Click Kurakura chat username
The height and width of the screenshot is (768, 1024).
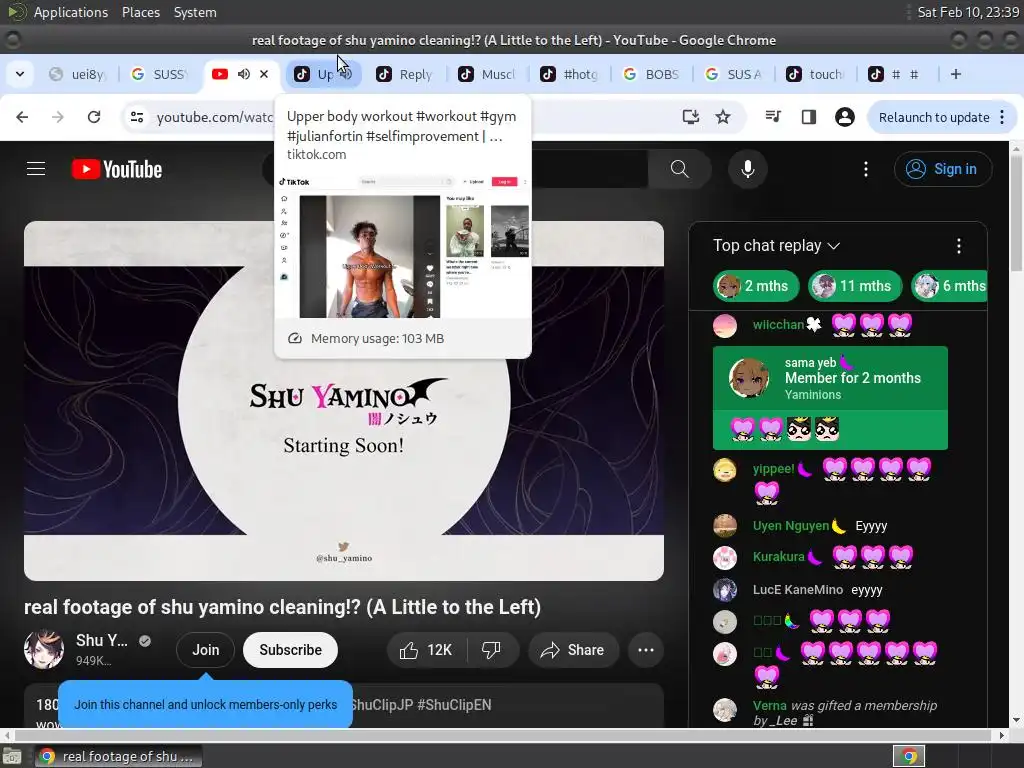coord(778,556)
